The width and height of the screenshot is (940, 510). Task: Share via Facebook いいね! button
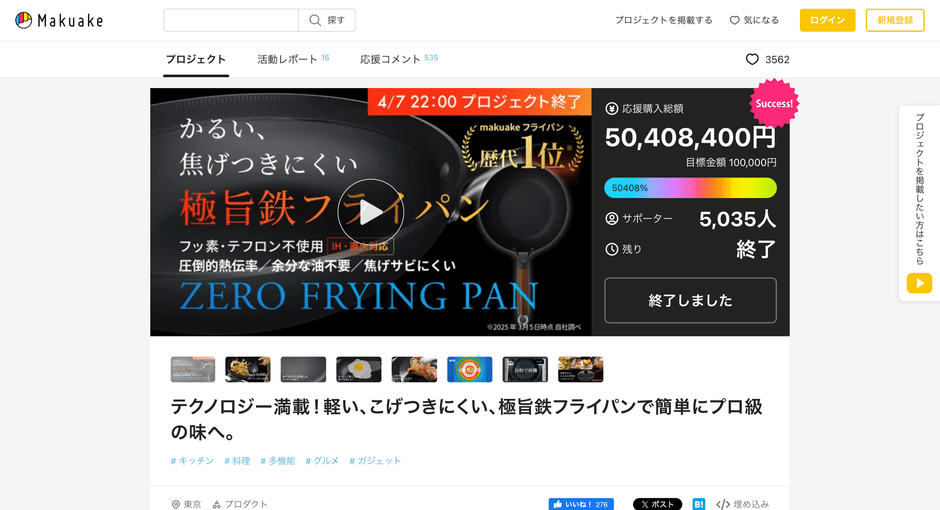[x=581, y=504]
